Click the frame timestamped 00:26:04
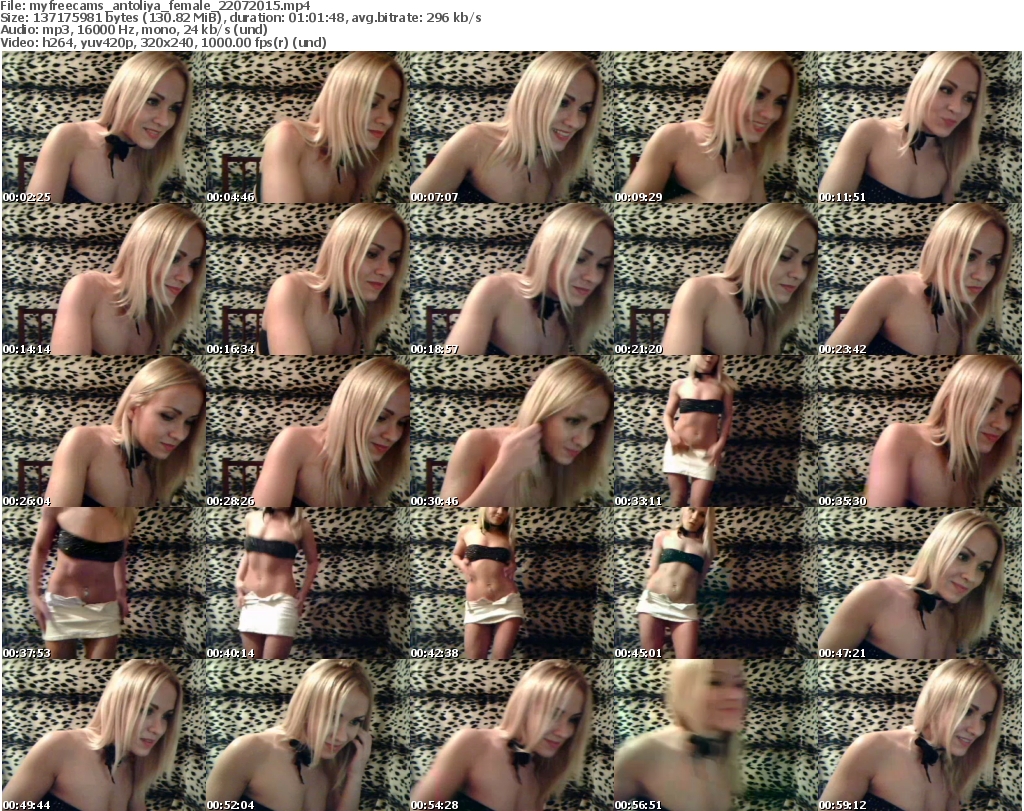 point(103,432)
